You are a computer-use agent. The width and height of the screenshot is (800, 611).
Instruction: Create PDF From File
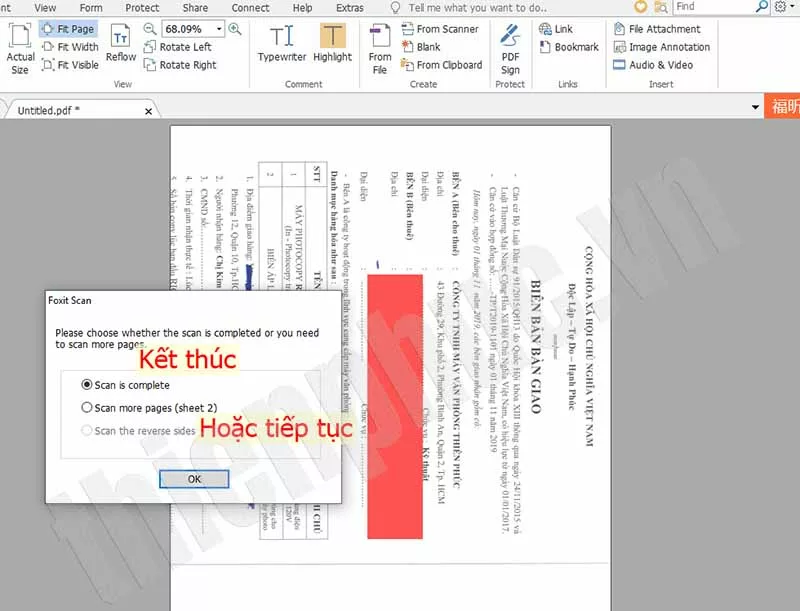tap(380, 48)
